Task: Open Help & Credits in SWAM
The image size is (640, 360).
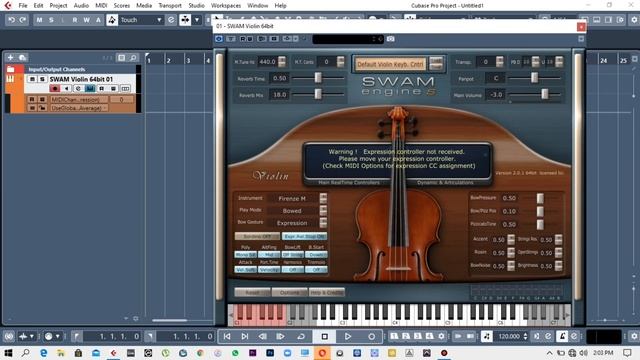Action: [x=327, y=292]
